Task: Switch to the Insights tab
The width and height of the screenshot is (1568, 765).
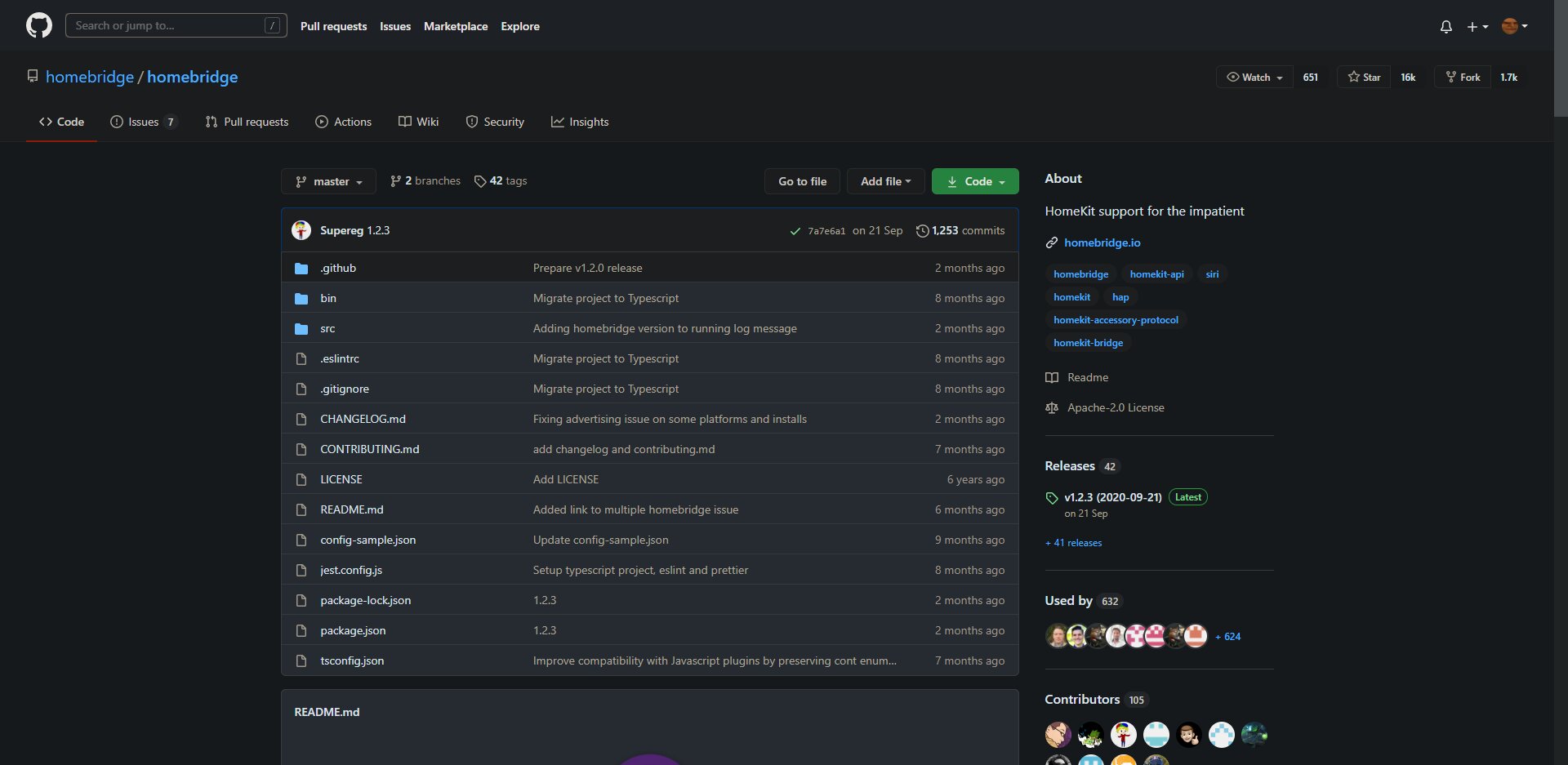Action: pyautogui.click(x=580, y=122)
